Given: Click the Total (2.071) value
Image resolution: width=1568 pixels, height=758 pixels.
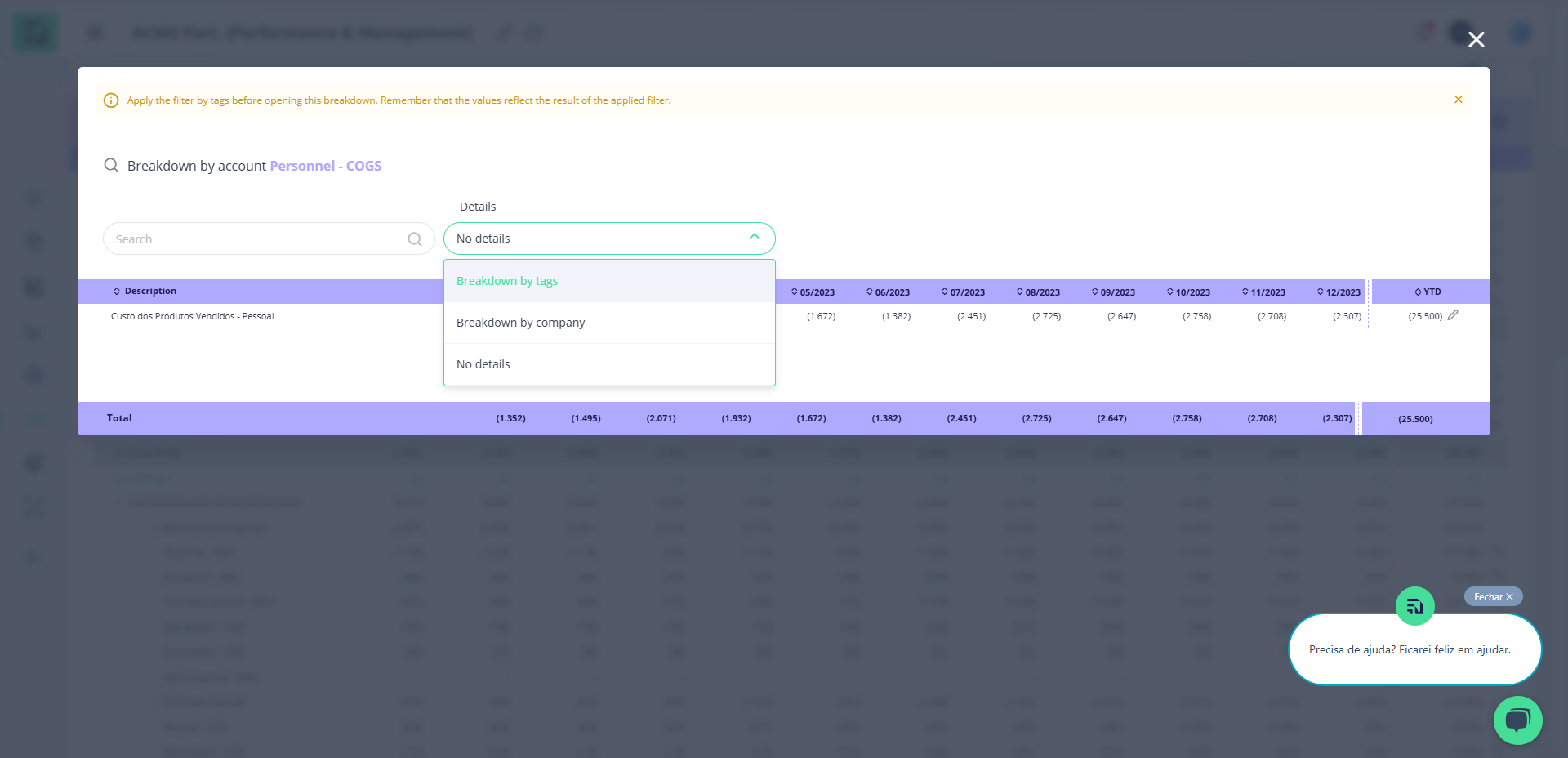Looking at the screenshot, I should click(661, 418).
